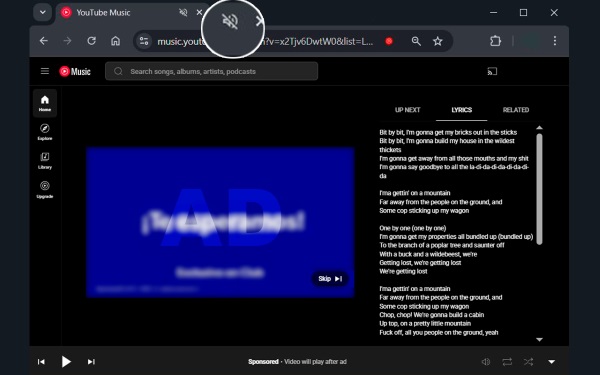The height and width of the screenshot is (375, 600).
Task: View site information icon in address bar
Action: point(144,41)
